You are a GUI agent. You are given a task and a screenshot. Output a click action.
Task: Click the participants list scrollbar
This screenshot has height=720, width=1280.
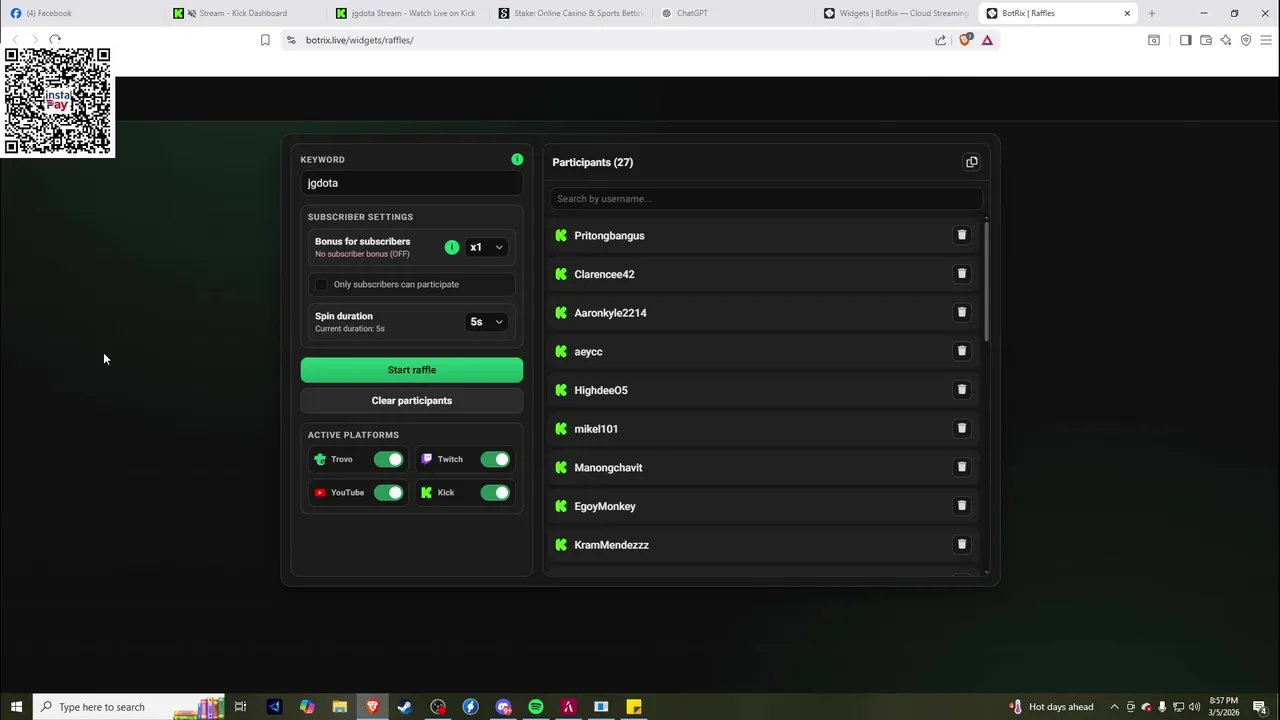pyautogui.click(x=986, y=280)
